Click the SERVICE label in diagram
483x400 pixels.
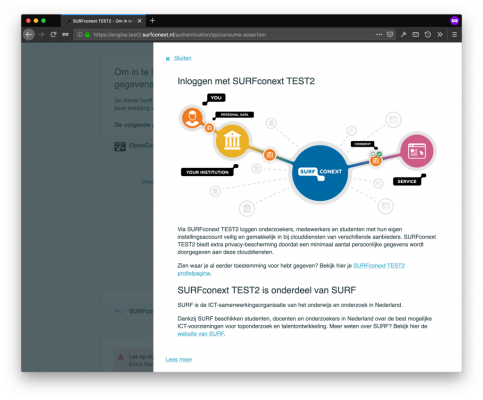pos(407,181)
